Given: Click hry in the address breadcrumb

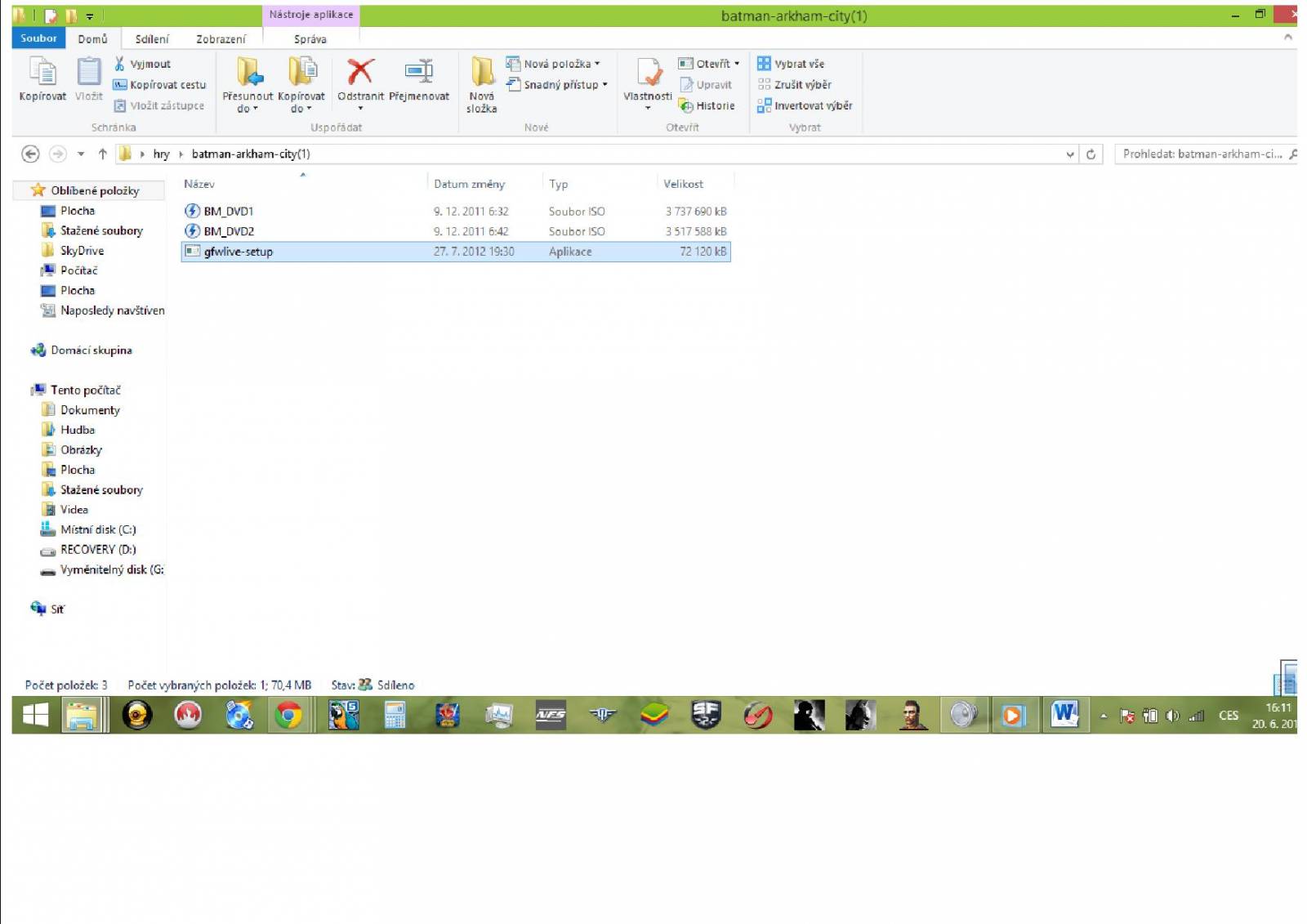Looking at the screenshot, I should (x=161, y=154).
